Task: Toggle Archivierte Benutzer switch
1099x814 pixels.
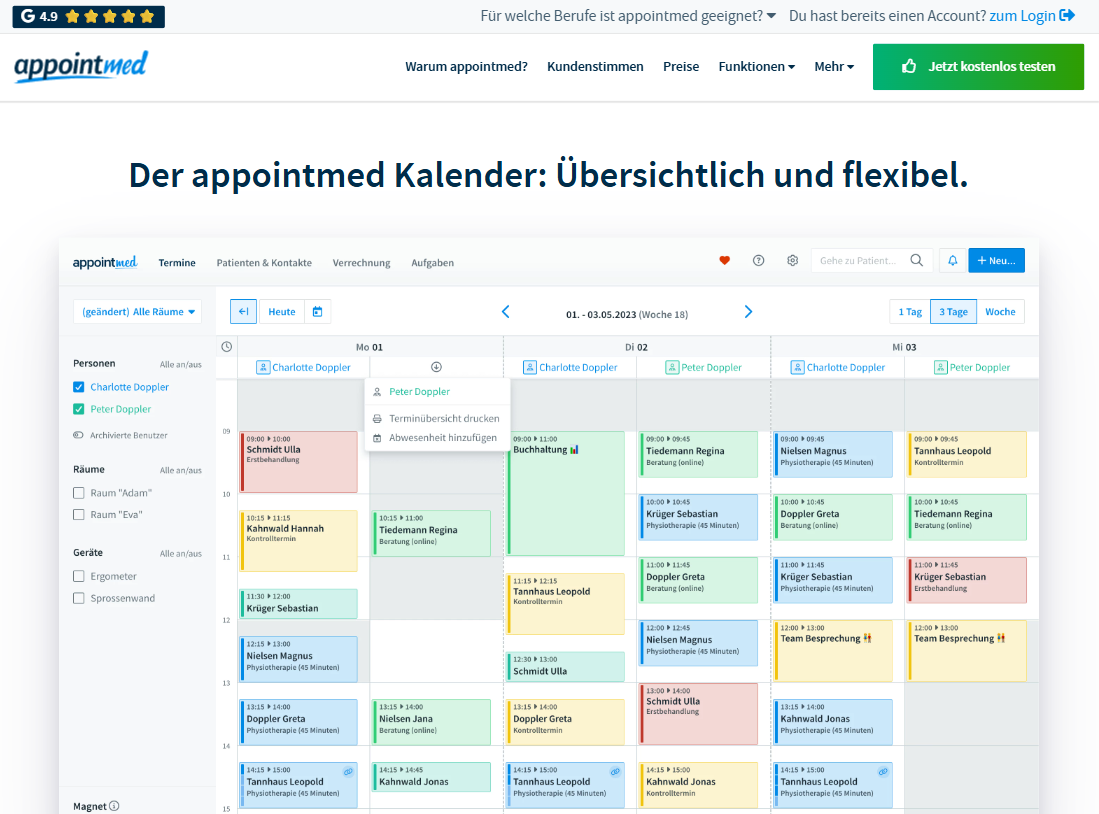Action: point(78,435)
